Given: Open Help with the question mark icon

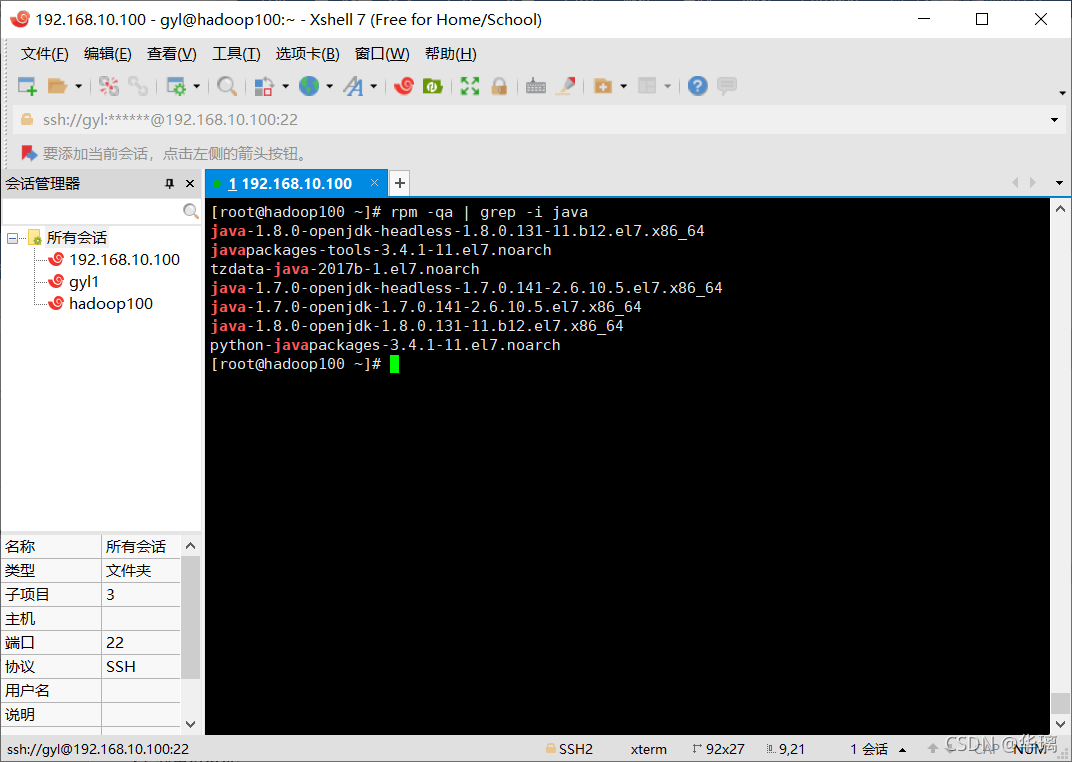Looking at the screenshot, I should coord(697,86).
